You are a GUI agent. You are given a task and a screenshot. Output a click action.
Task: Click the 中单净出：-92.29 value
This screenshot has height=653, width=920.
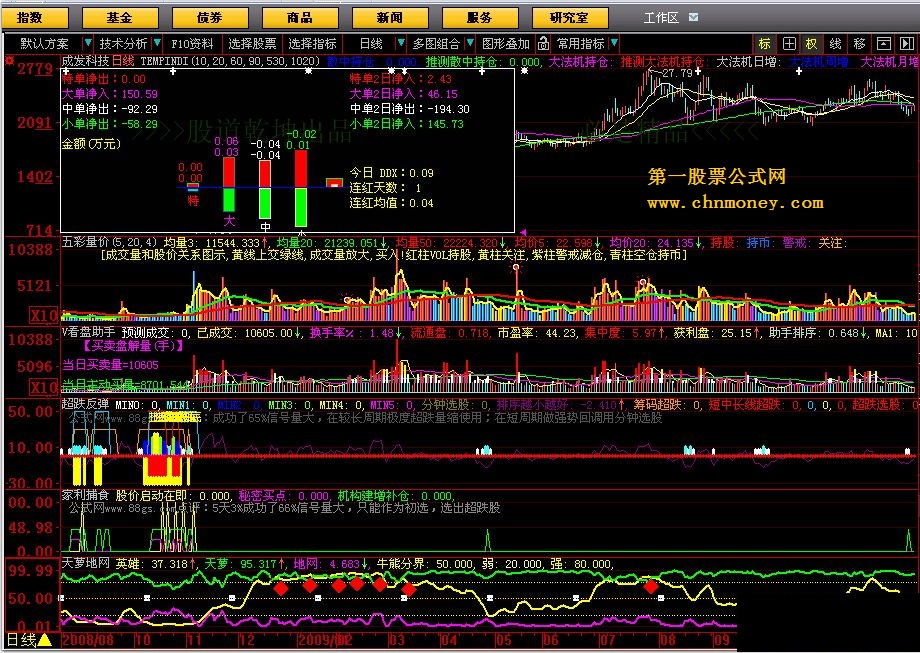110,109
